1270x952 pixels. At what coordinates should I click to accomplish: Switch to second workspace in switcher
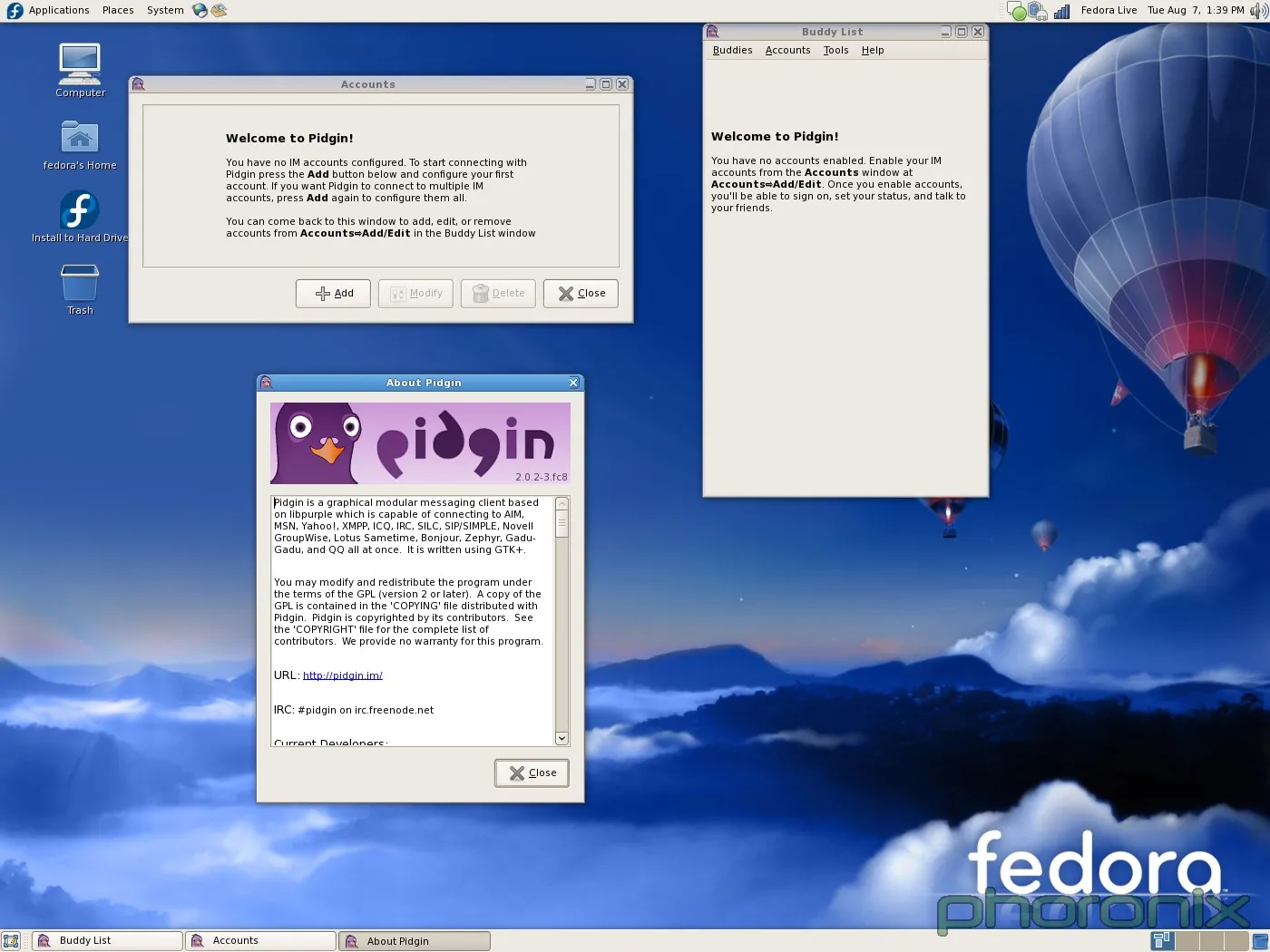point(1186,941)
